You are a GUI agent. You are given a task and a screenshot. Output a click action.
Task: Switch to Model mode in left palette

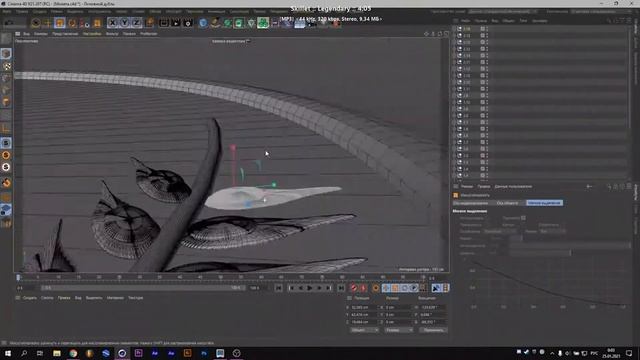point(6,53)
